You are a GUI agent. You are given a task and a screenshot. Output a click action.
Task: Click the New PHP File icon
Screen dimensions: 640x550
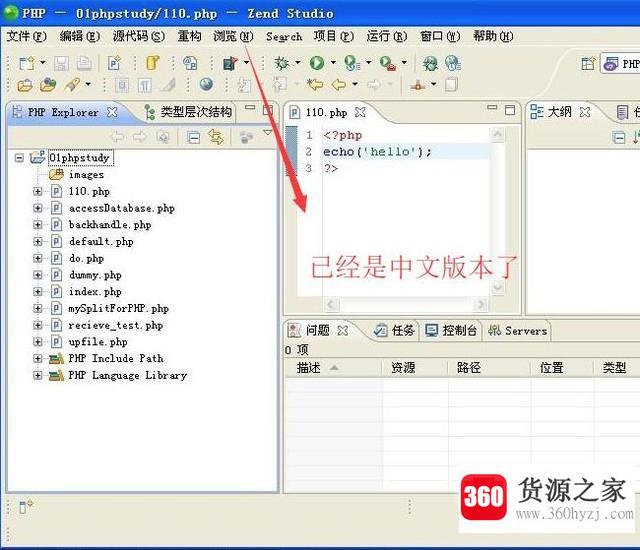point(114,63)
